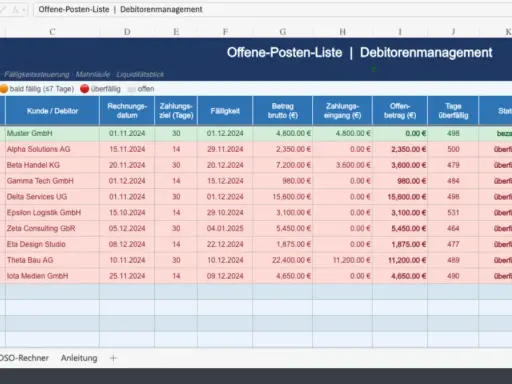The height and width of the screenshot is (384, 512).
Task: Select due date 29.10.2024 cell
Action: pyautogui.click(x=225, y=212)
